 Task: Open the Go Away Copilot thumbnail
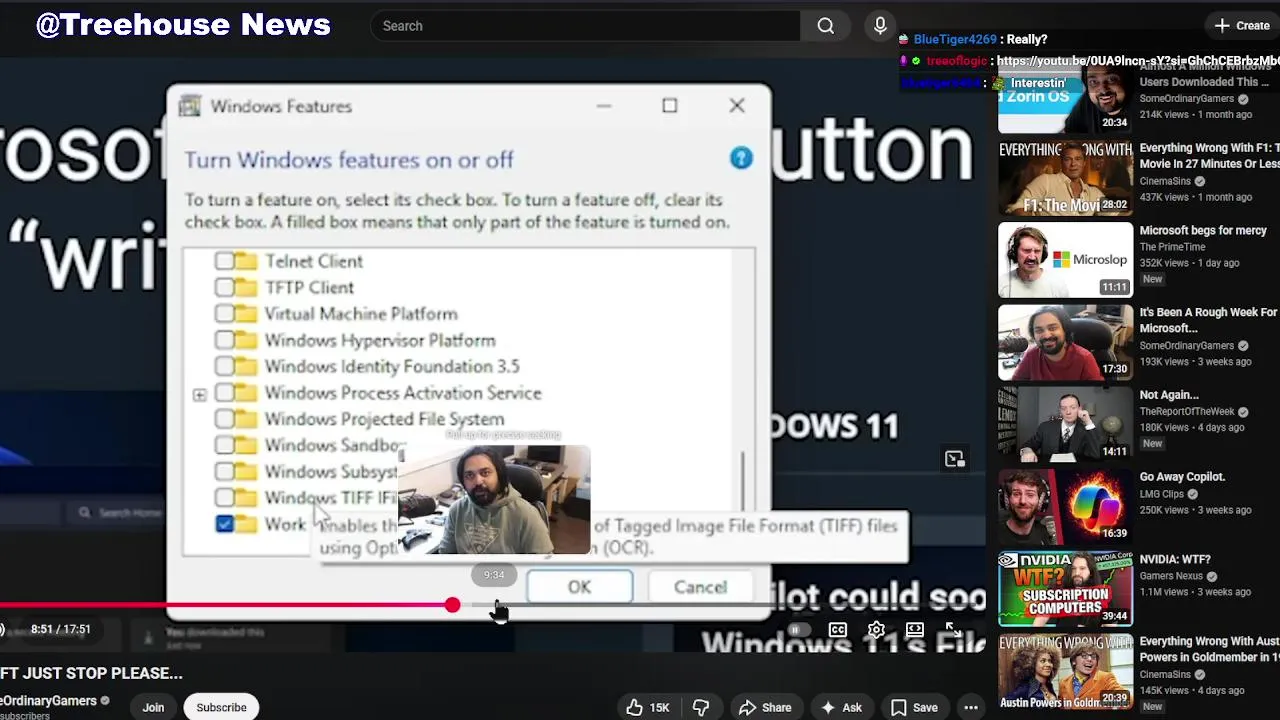1065,507
